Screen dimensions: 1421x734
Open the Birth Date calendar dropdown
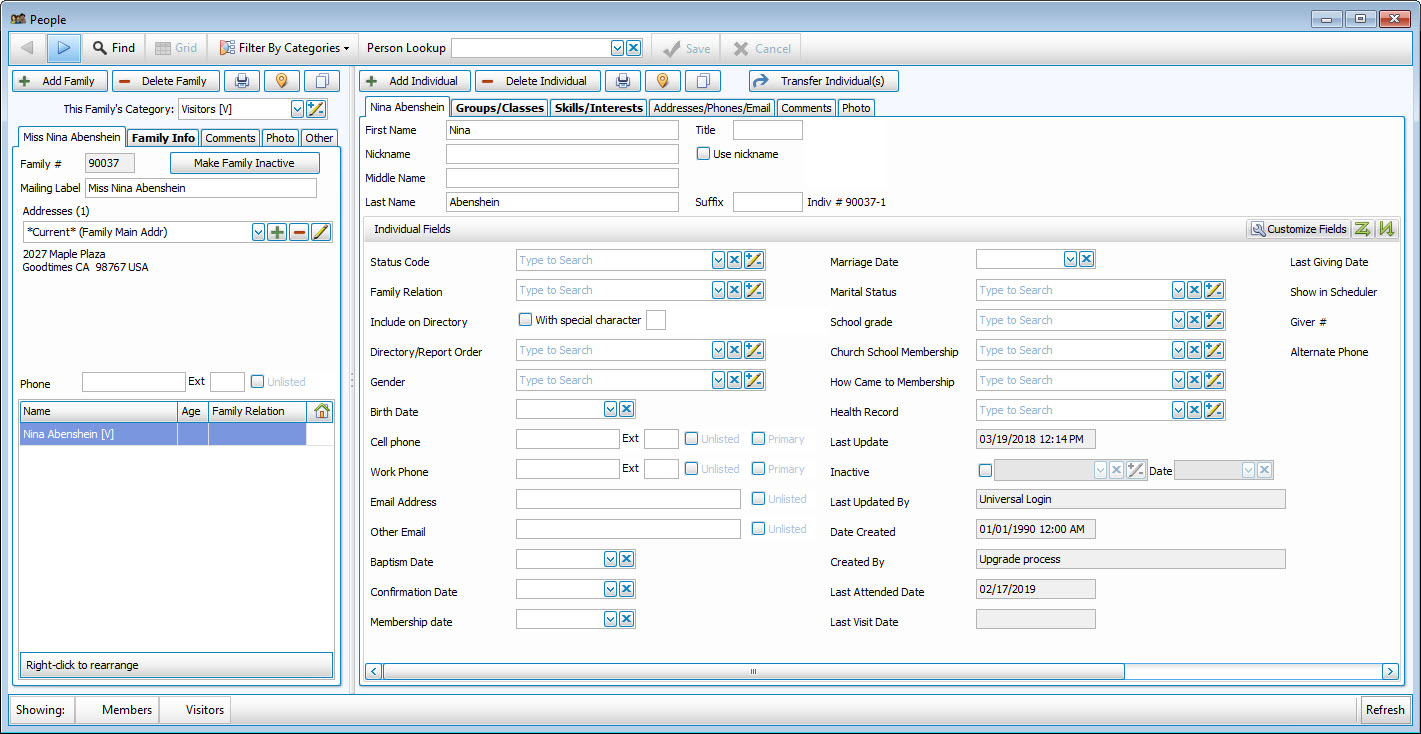click(x=610, y=408)
